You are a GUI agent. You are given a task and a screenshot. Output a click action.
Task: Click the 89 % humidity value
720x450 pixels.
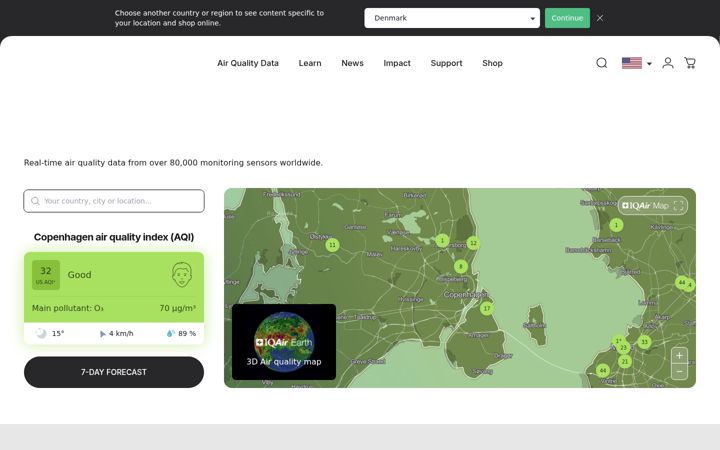(x=187, y=333)
